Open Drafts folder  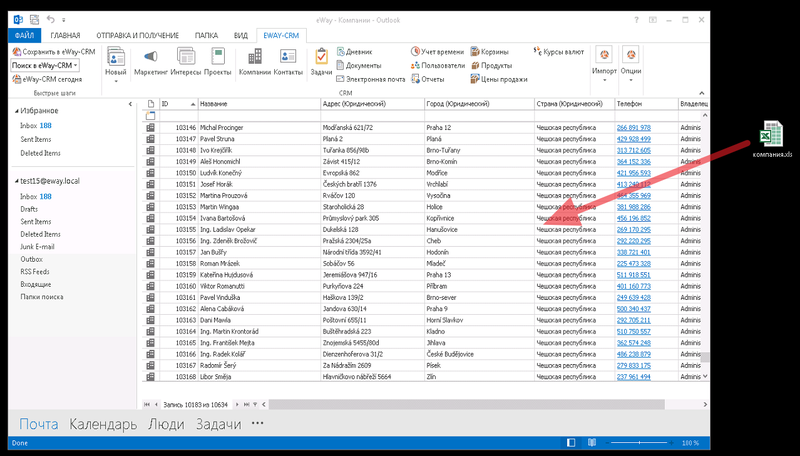click(29, 209)
